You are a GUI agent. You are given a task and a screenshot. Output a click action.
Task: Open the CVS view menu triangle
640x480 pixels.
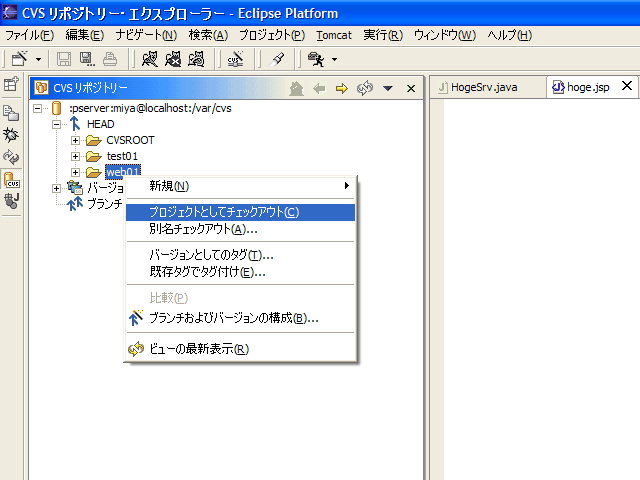coord(388,88)
